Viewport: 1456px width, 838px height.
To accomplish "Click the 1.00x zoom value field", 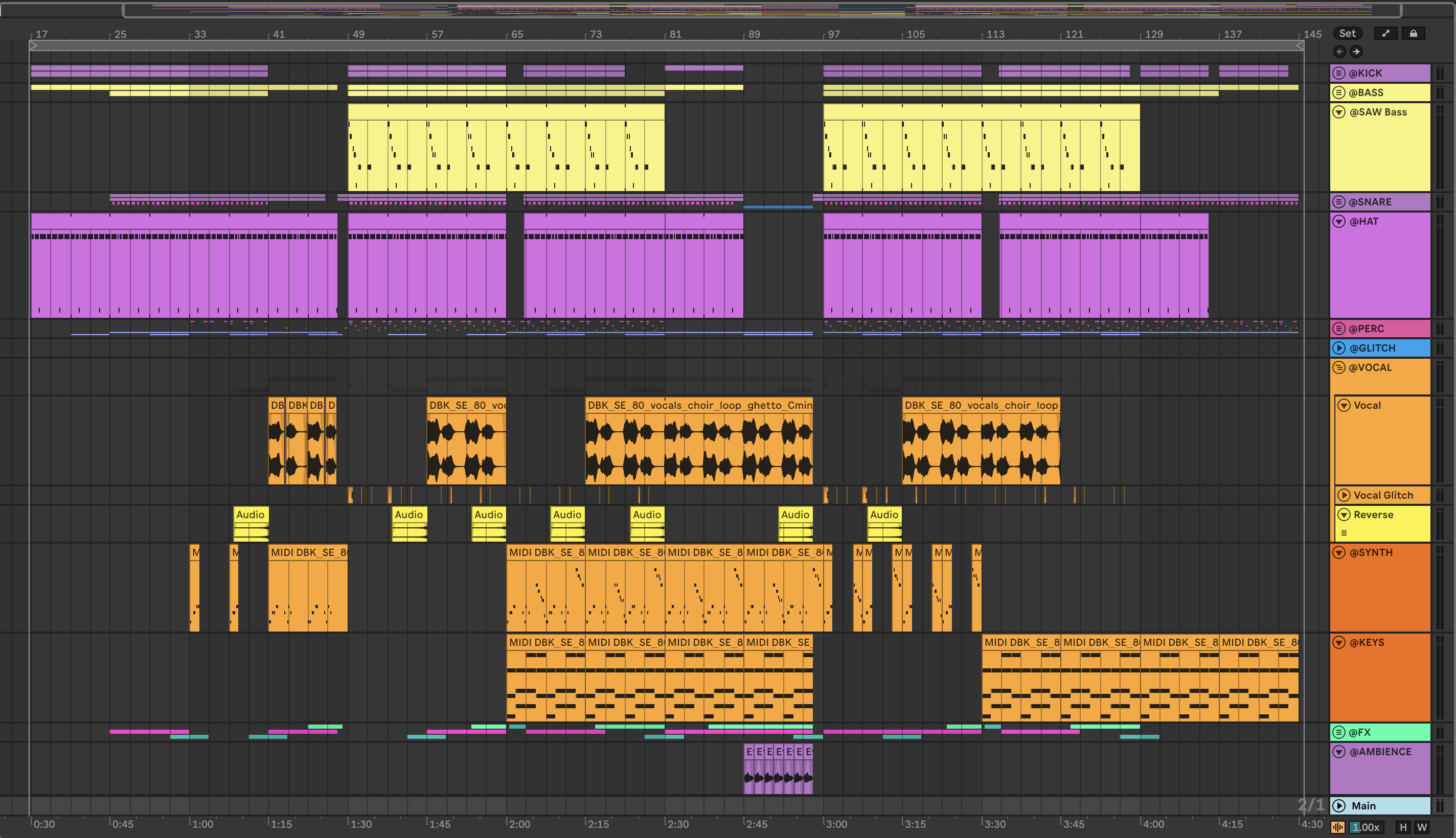I will (x=1366, y=827).
